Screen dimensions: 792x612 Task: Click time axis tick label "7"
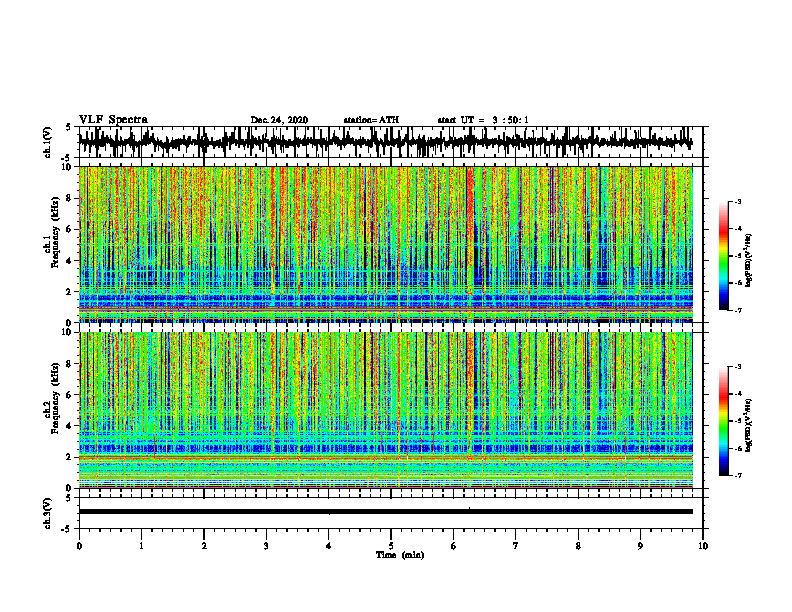tap(516, 546)
